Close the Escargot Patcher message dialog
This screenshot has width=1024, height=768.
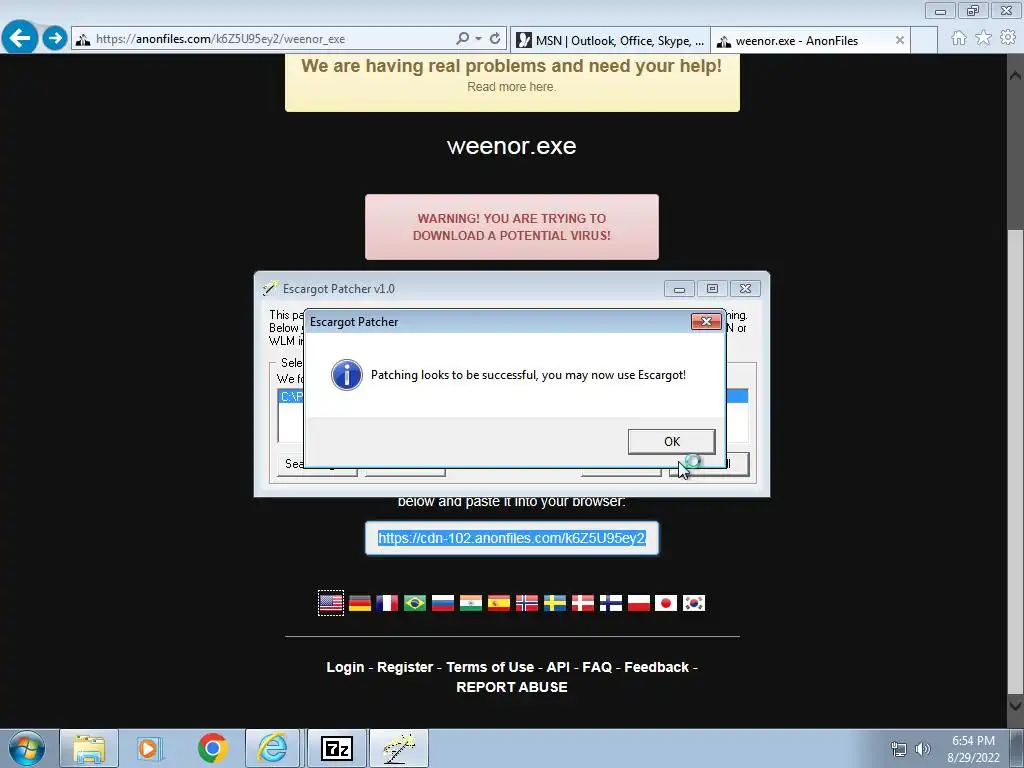706,321
